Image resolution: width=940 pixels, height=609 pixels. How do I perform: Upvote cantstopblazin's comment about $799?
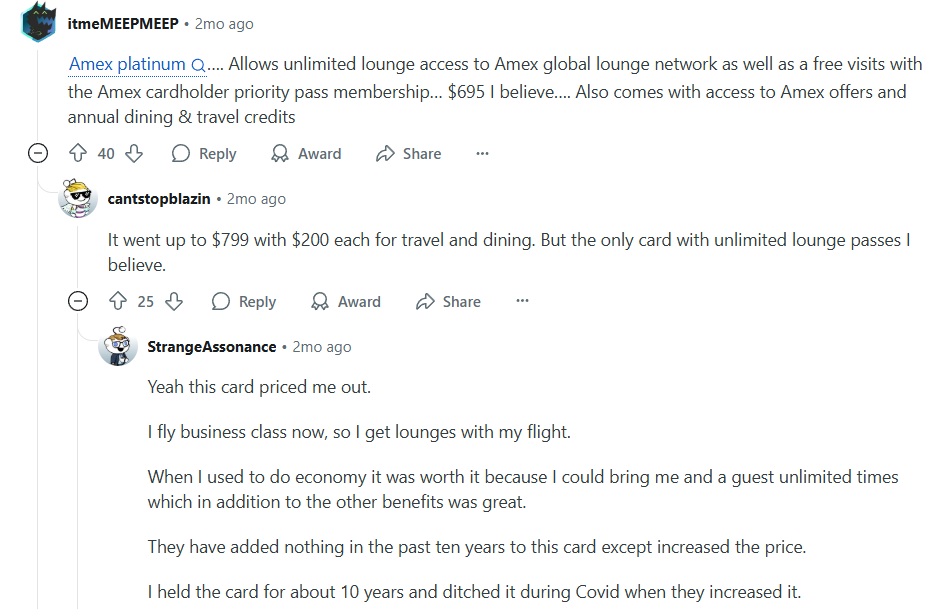118,301
